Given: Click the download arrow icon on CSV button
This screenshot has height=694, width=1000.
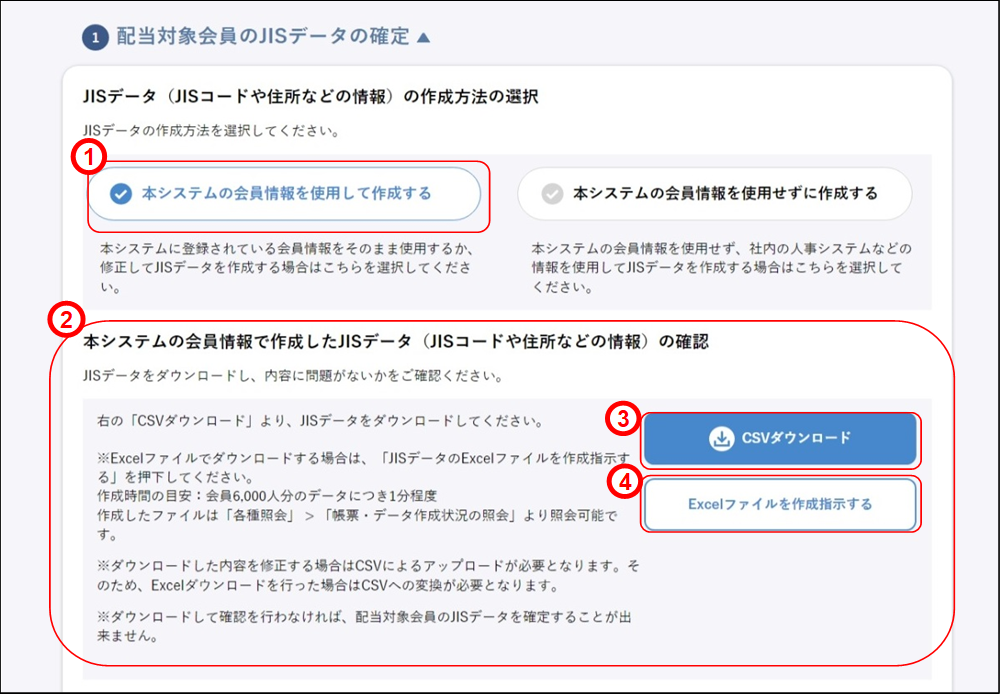Looking at the screenshot, I should tap(720, 439).
